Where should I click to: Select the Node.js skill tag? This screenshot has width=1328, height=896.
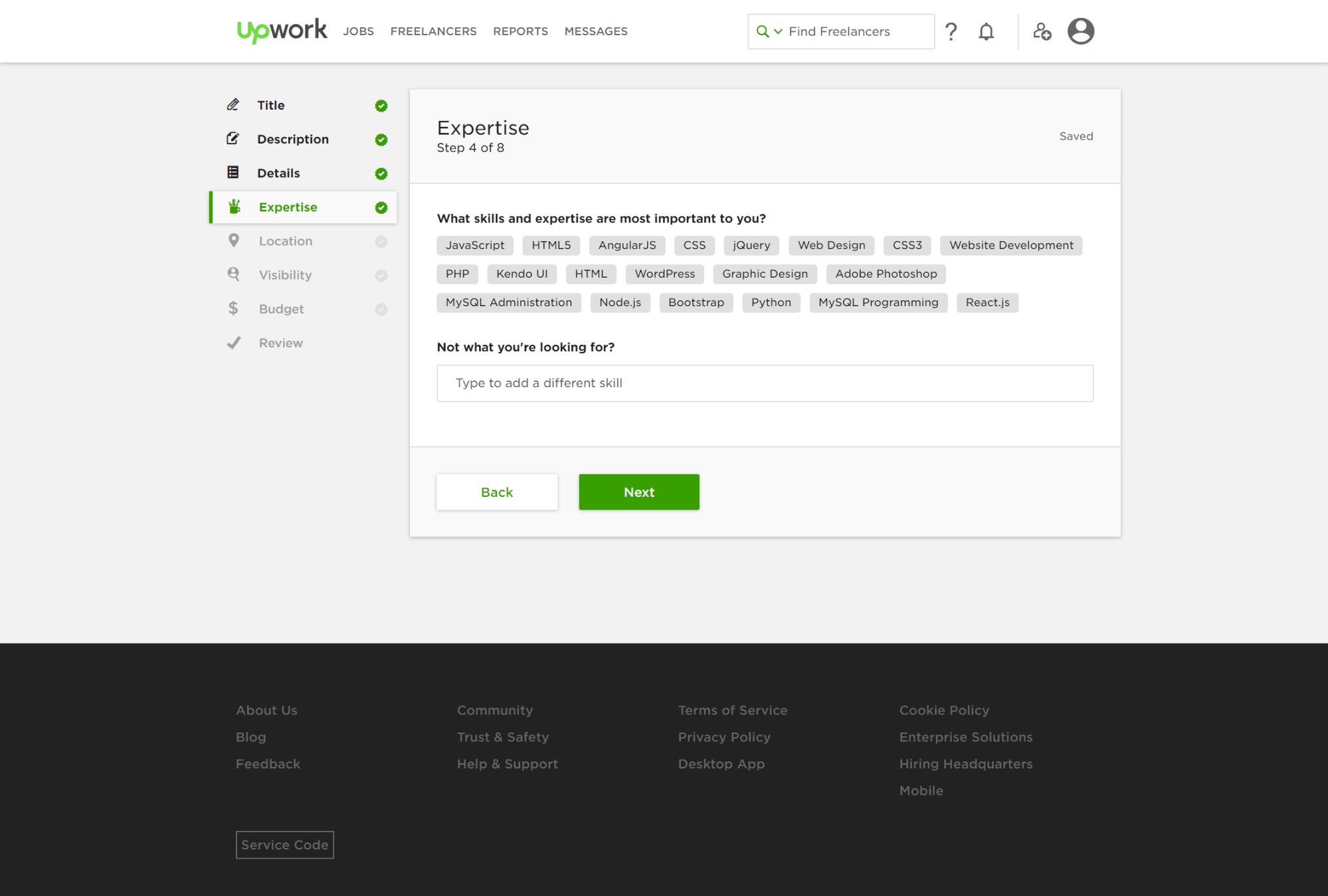point(620,302)
